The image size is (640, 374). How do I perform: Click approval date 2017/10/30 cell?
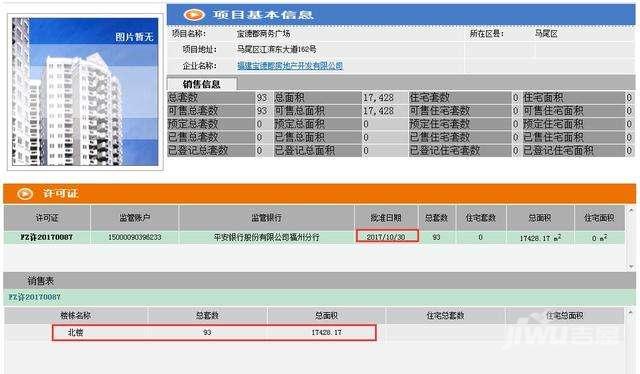386,237
